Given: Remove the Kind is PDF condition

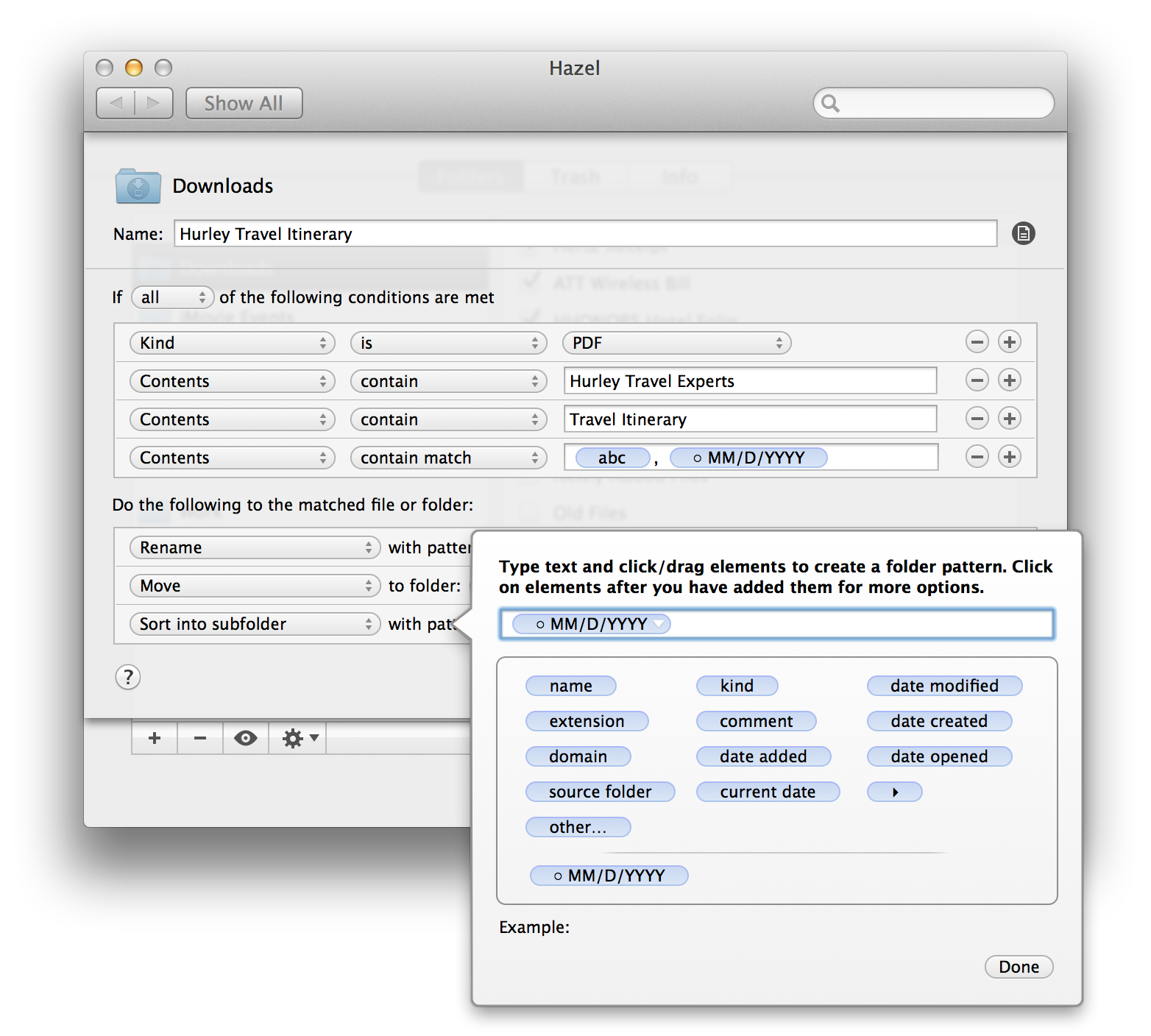Looking at the screenshot, I should tap(977, 342).
